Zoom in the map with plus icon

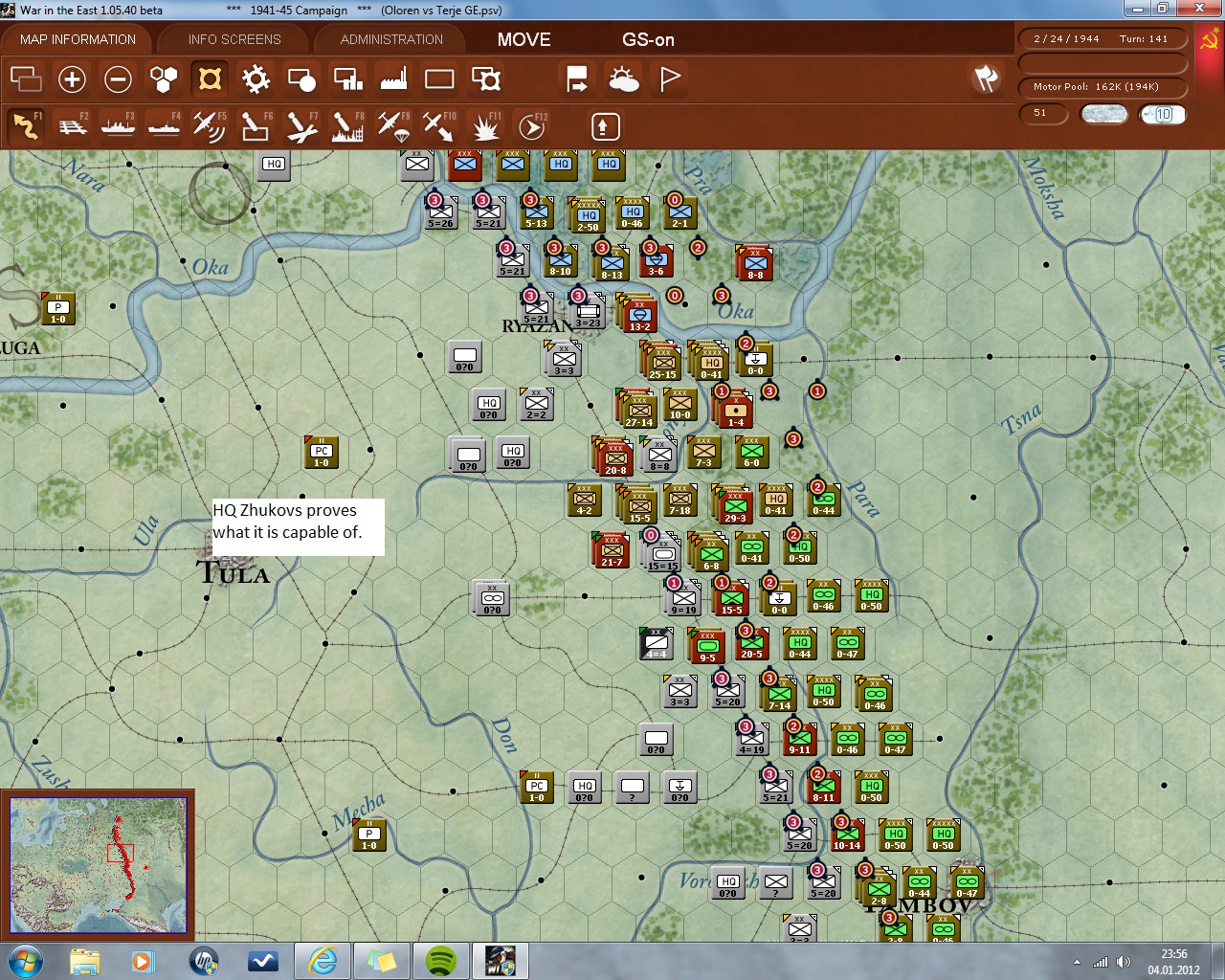(x=72, y=78)
